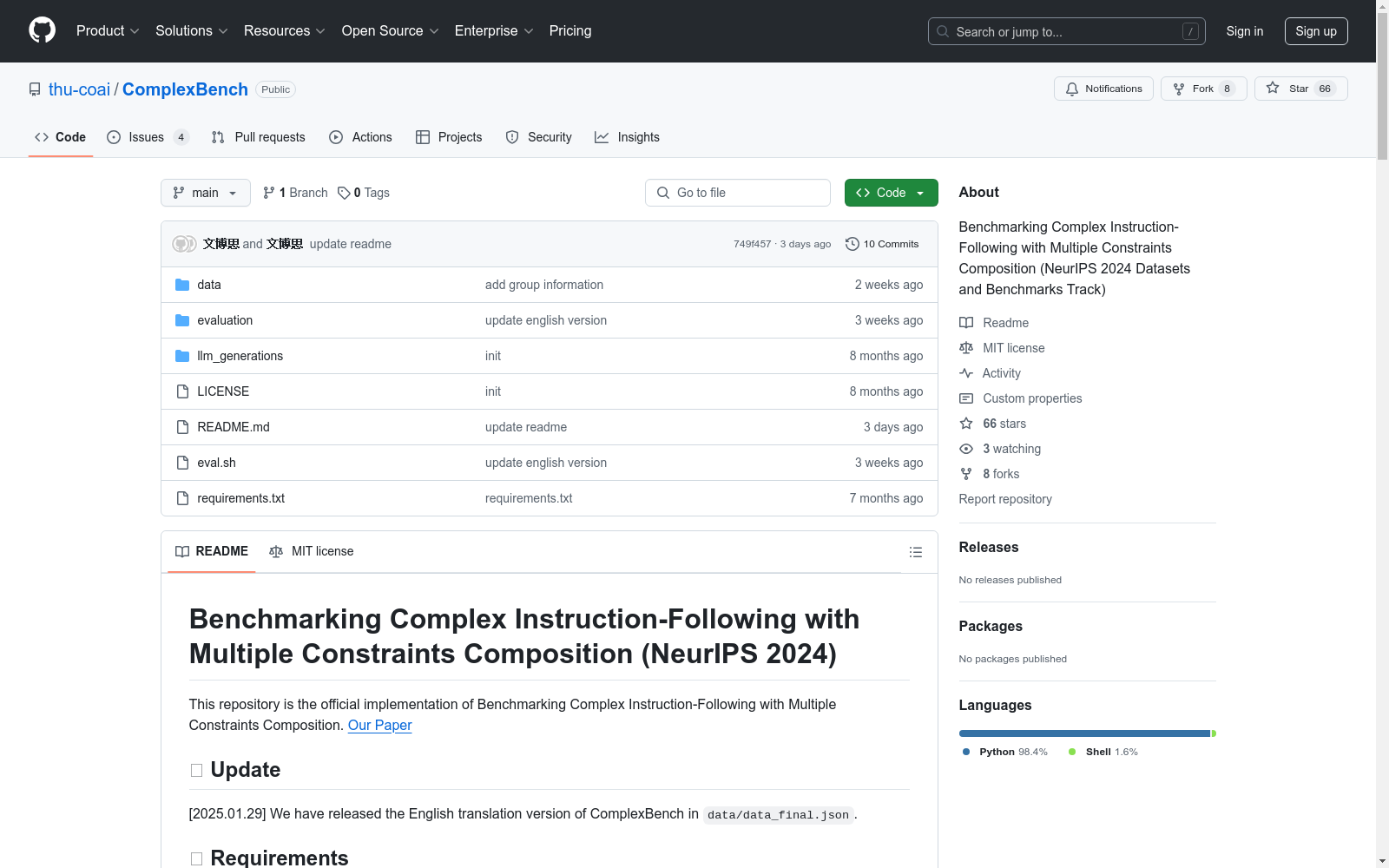This screenshot has width=1389, height=868.
Task: Open the evaluation folder icon
Action: pos(182,320)
